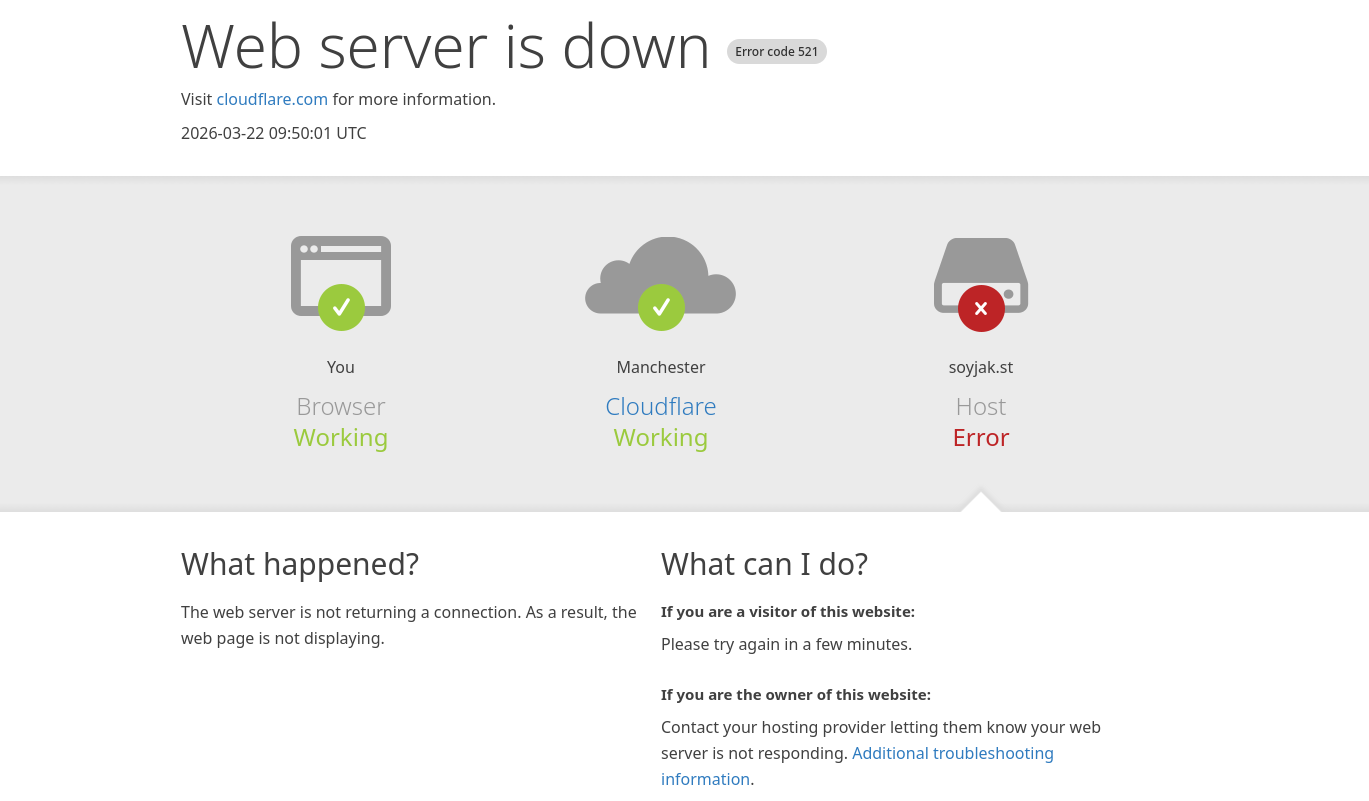The height and width of the screenshot is (801, 1369).
Task: Click the host server drive icon
Action: pos(981,275)
